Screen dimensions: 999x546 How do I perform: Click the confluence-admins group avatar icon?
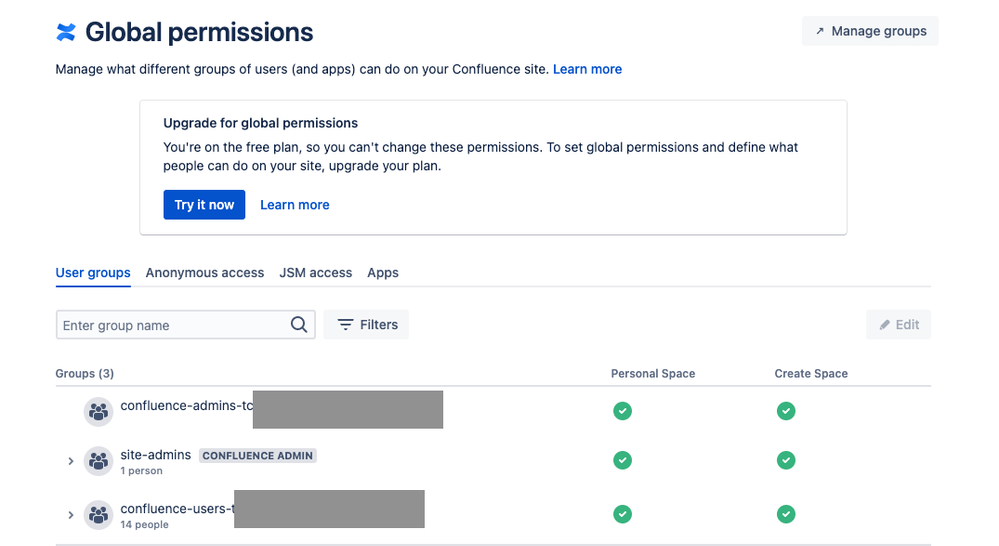tap(98, 411)
